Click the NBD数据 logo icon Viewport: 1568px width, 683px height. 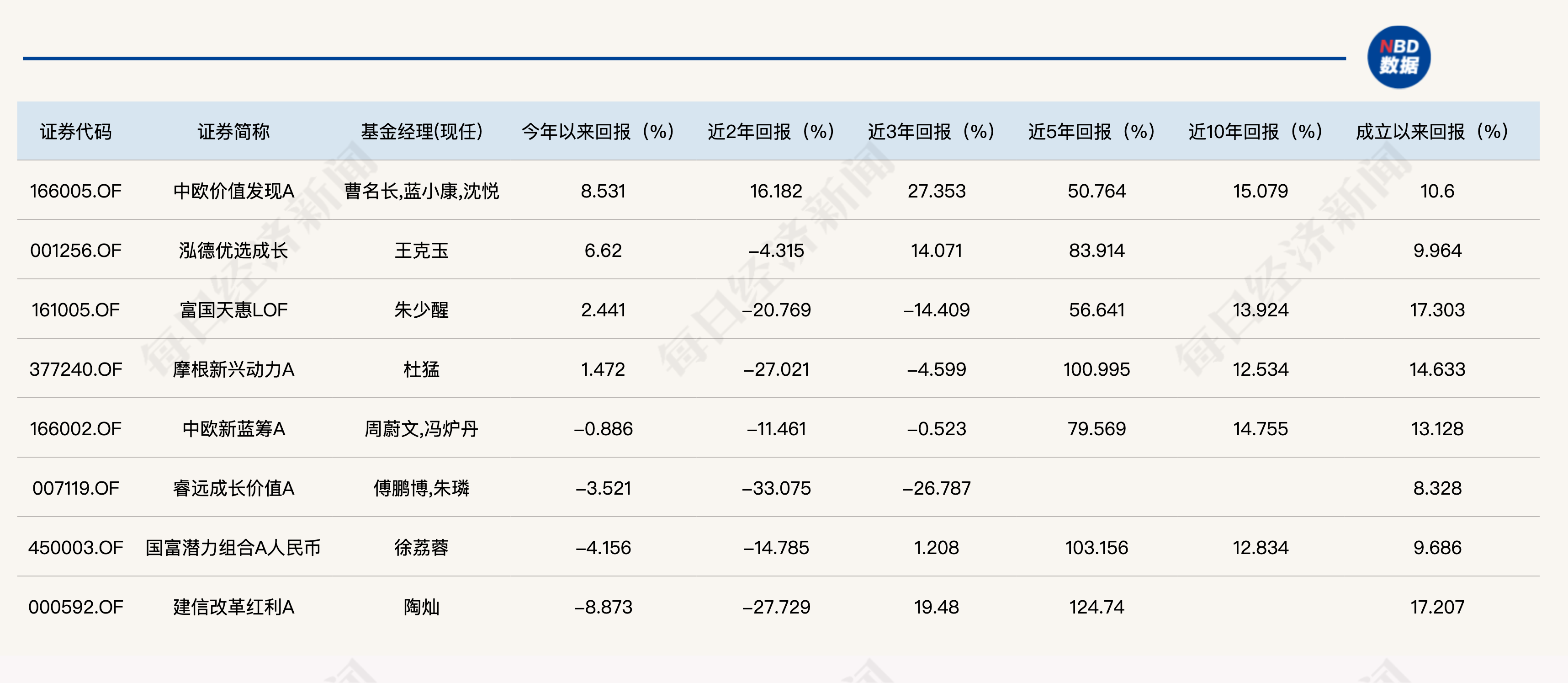[x=1398, y=57]
